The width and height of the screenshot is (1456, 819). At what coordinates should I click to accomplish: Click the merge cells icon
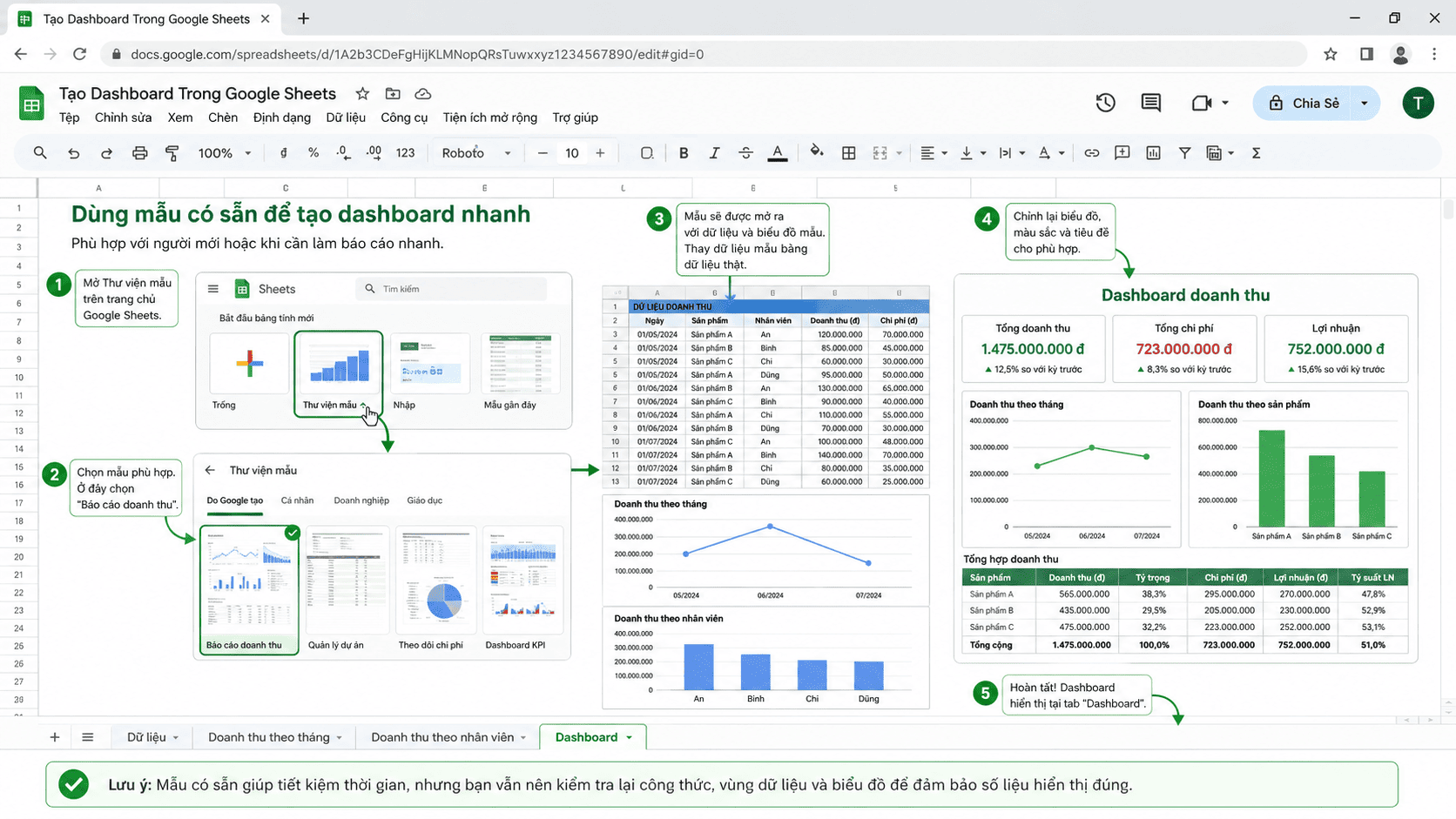880,153
